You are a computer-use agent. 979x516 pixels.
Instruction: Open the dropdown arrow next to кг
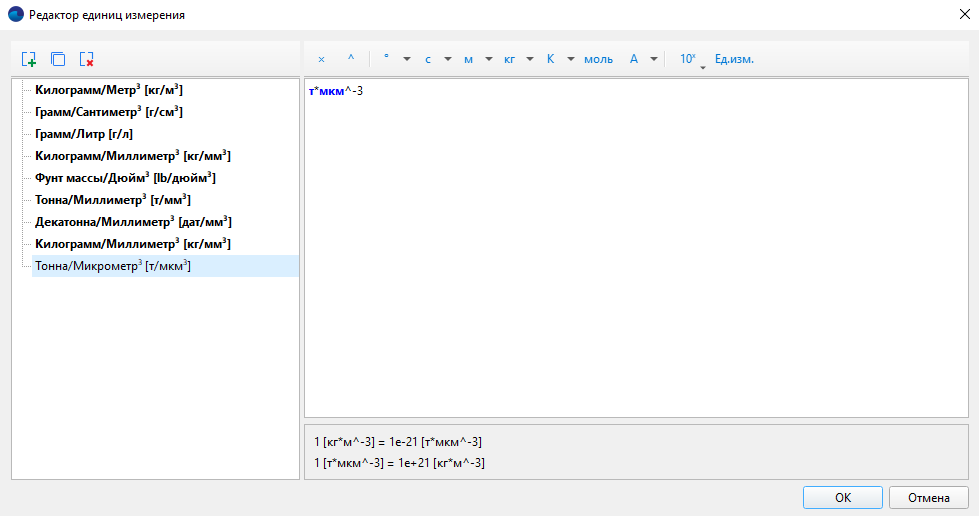coord(530,59)
